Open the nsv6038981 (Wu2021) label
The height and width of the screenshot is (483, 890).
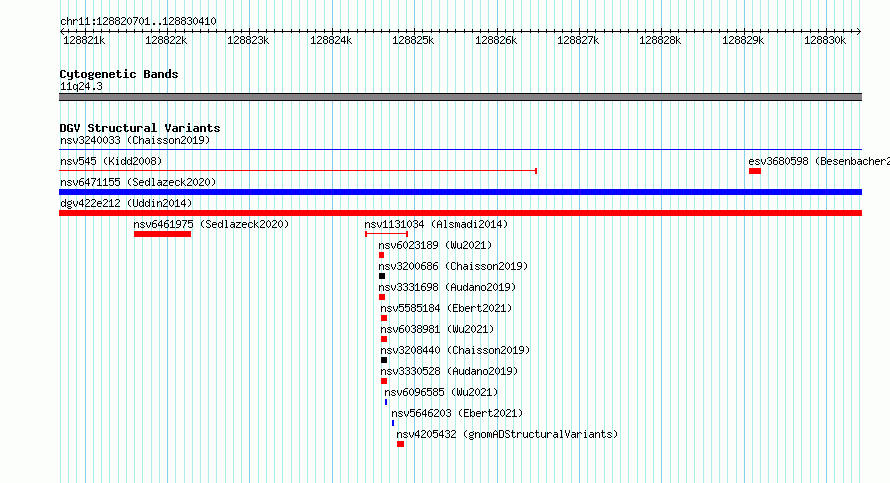[437, 329]
